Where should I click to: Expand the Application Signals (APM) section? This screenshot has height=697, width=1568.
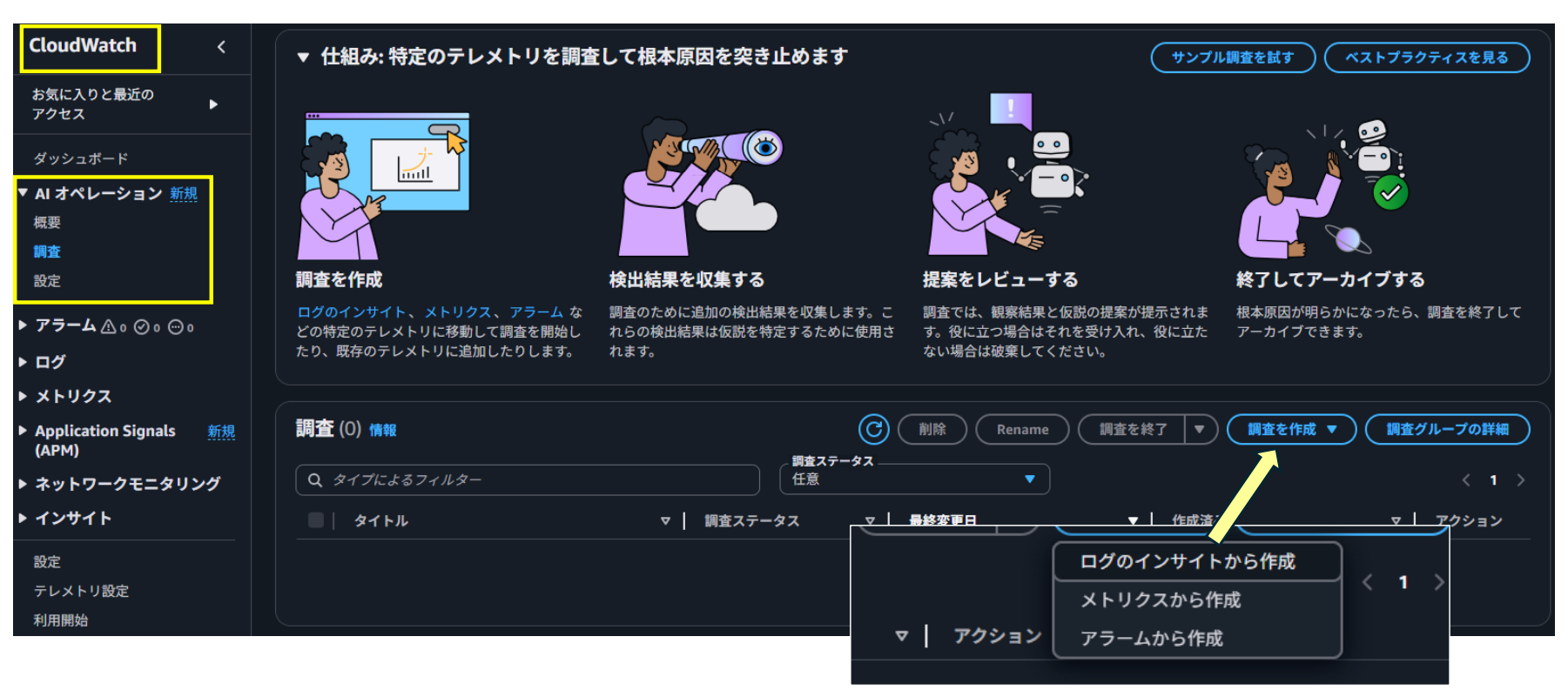tap(24, 431)
